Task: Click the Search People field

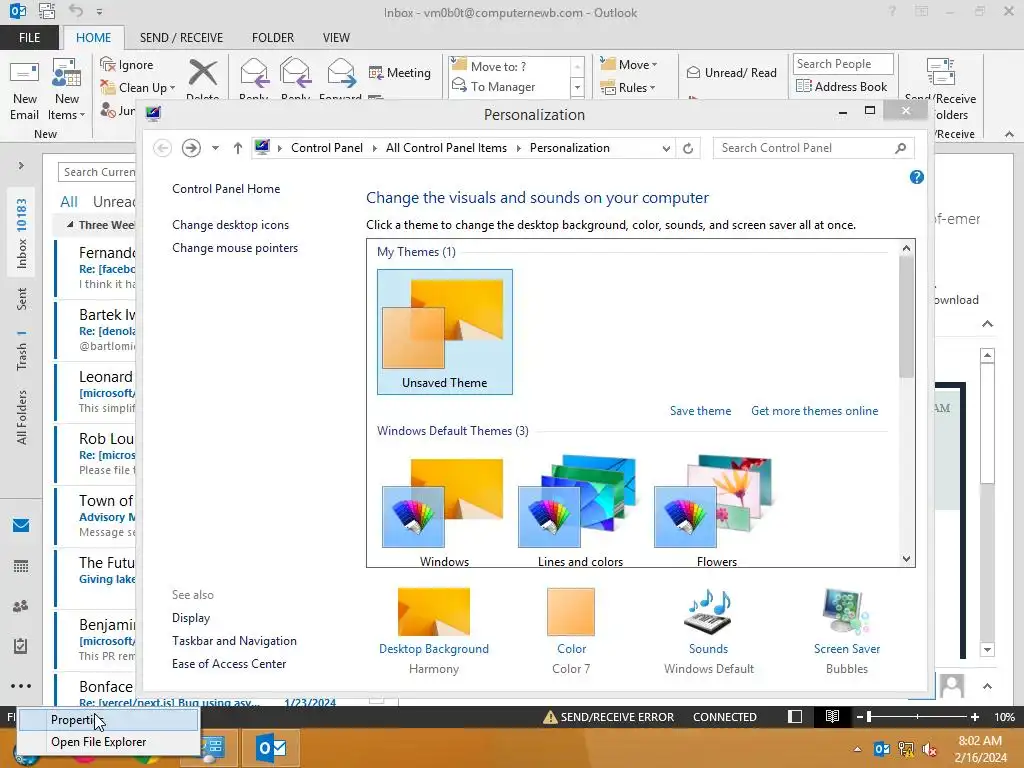Action: point(842,64)
